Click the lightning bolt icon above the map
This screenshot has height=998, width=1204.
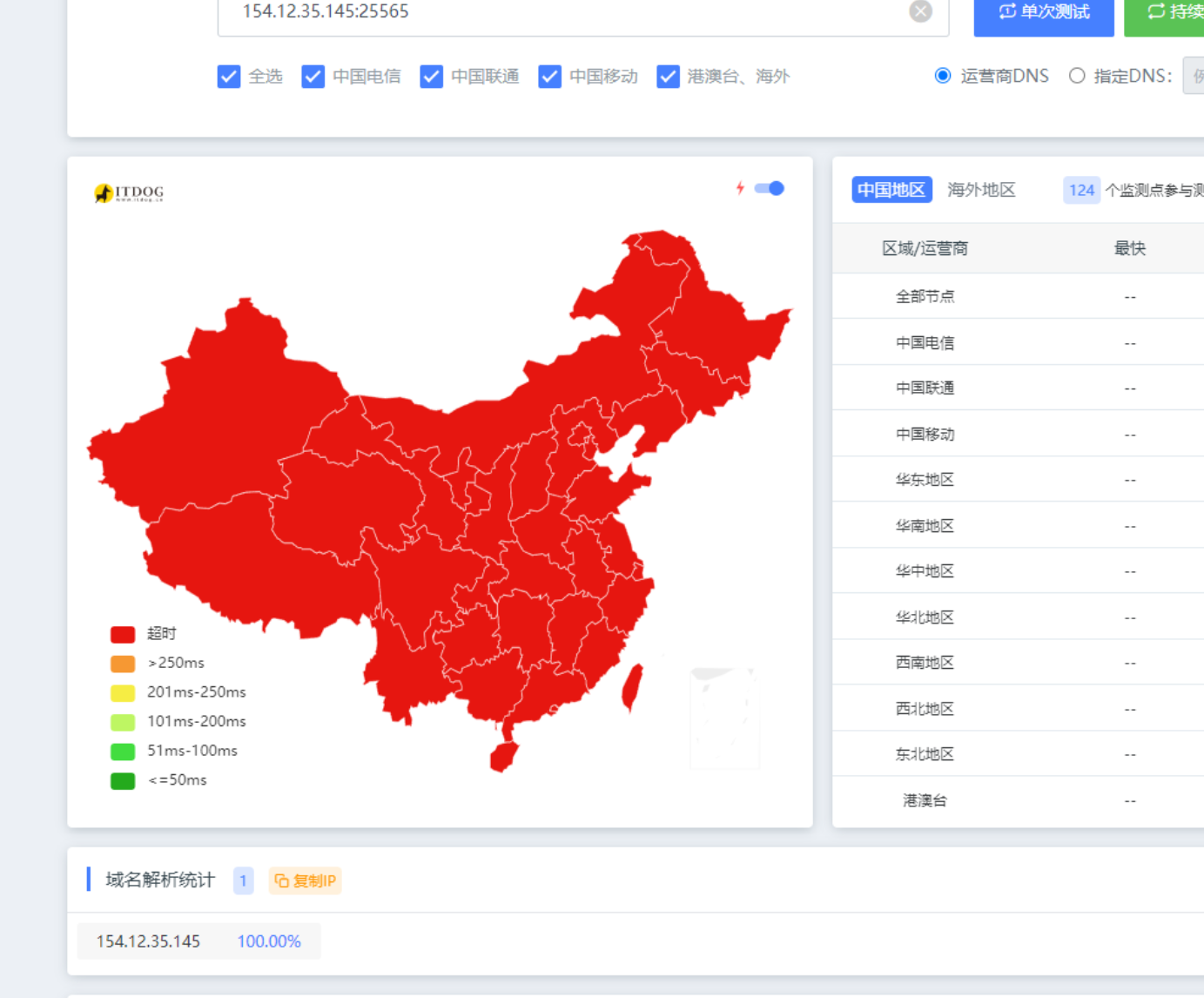point(741,187)
